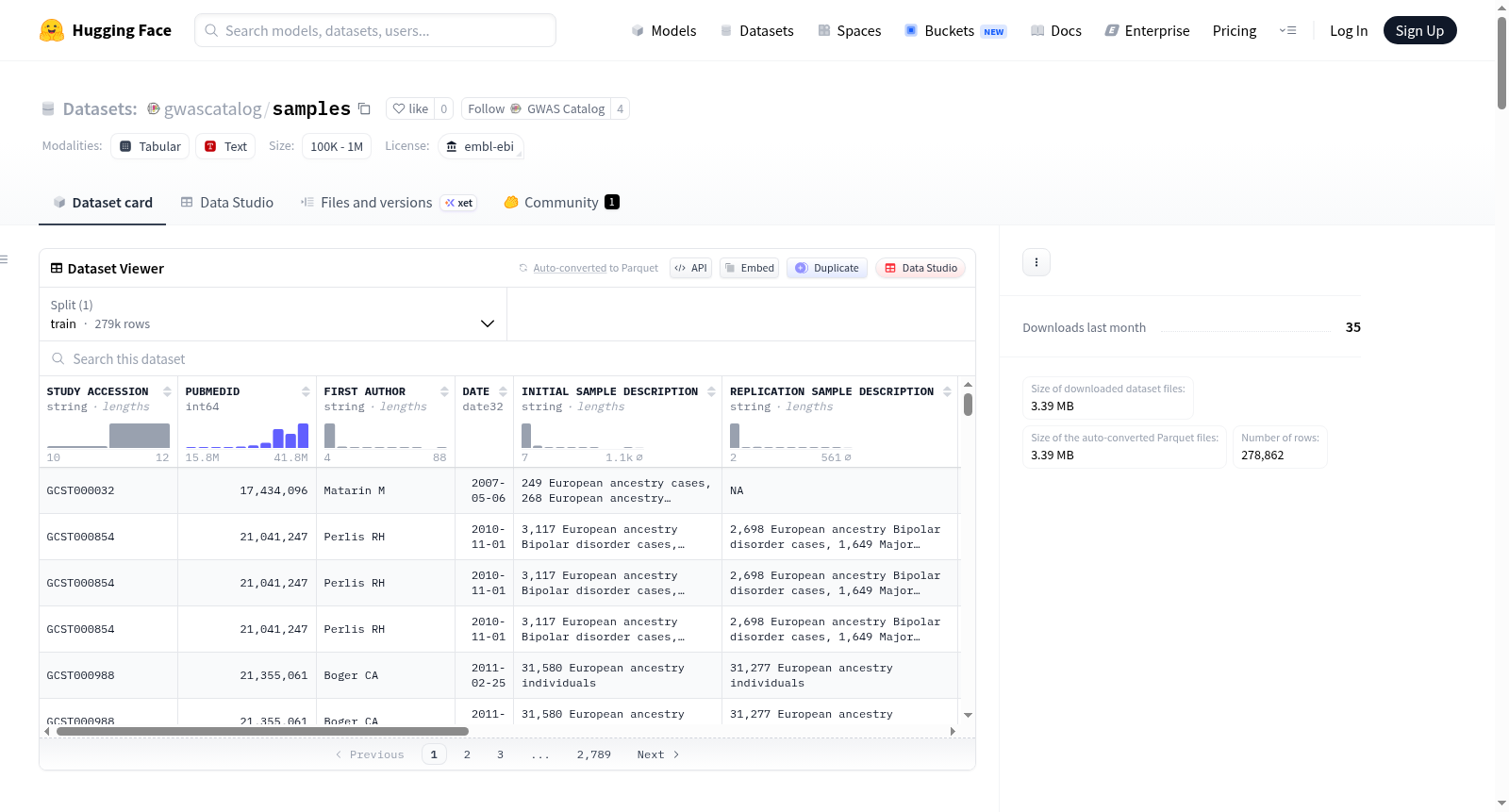Image resolution: width=1509 pixels, height=812 pixels.
Task: Go to page 2 of results
Action: pos(467,754)
